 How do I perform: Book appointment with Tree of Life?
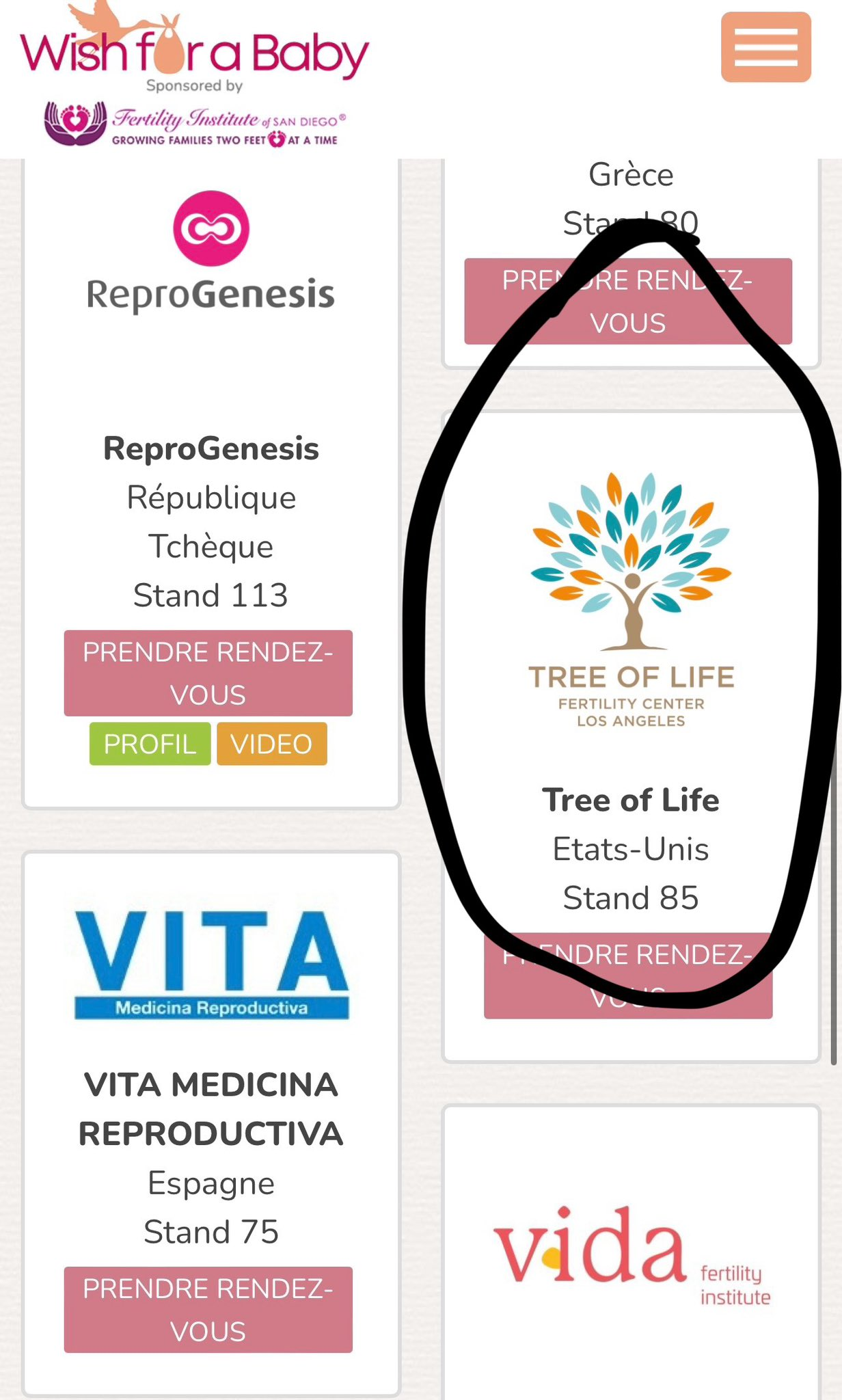pyautogui.click(x=627, y=975)
